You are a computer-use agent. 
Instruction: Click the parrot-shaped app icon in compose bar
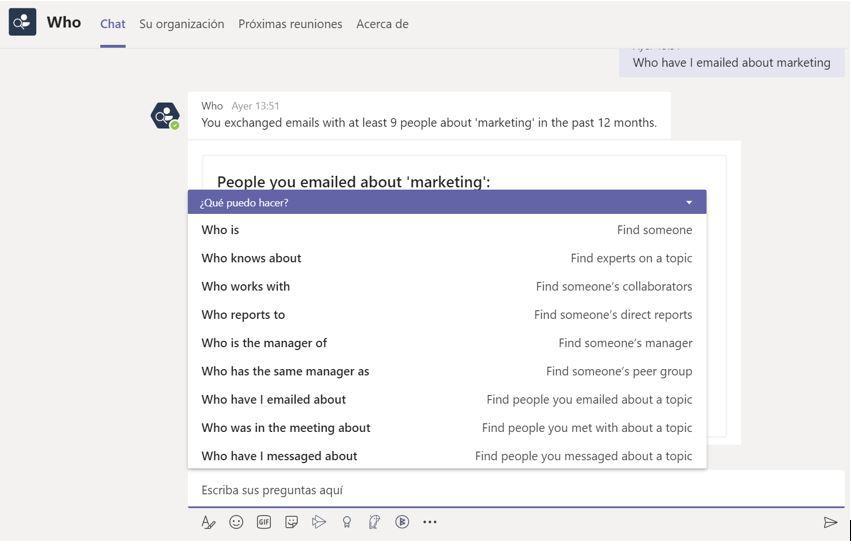(374, 522)
